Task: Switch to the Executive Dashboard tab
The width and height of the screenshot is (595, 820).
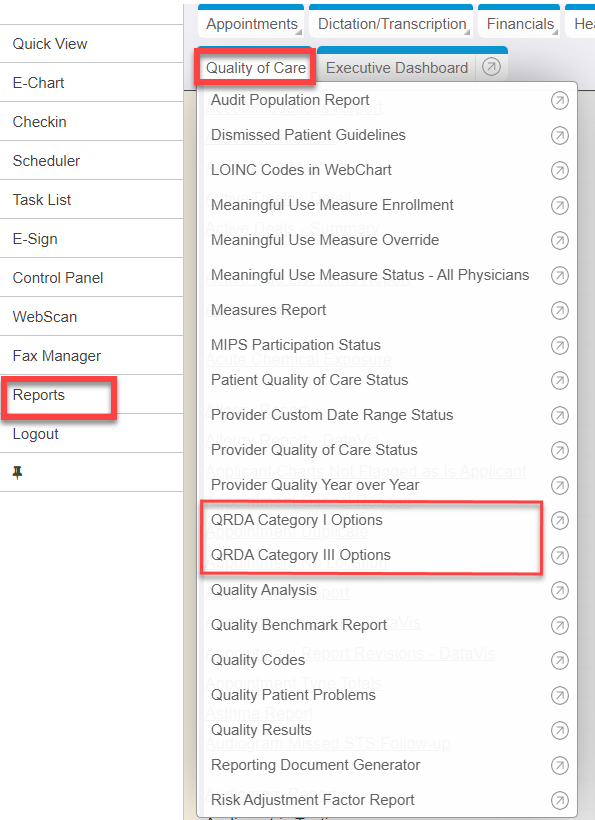Action: pos(397,68)
